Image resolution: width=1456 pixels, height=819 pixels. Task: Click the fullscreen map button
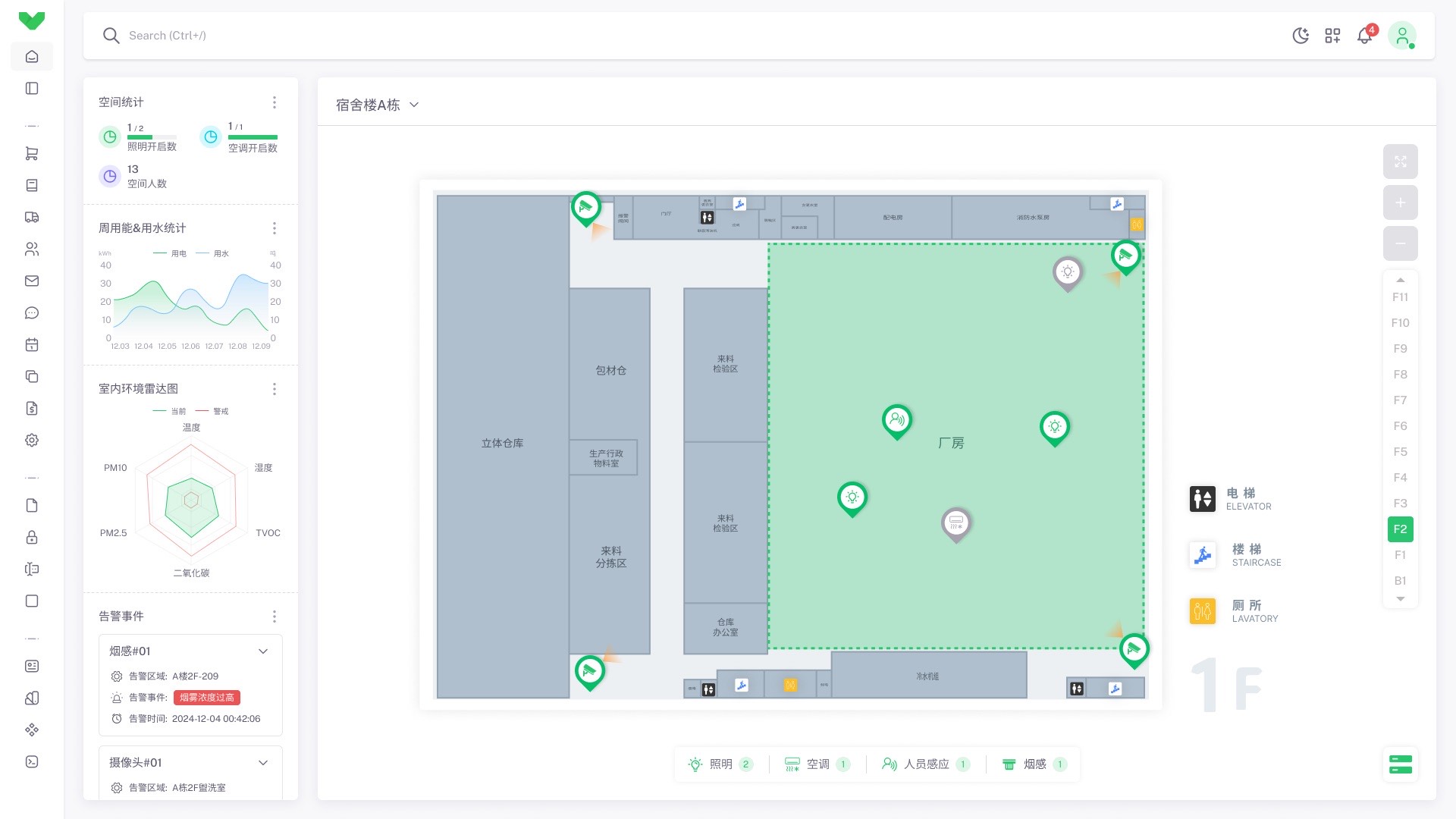point(1400,162)
